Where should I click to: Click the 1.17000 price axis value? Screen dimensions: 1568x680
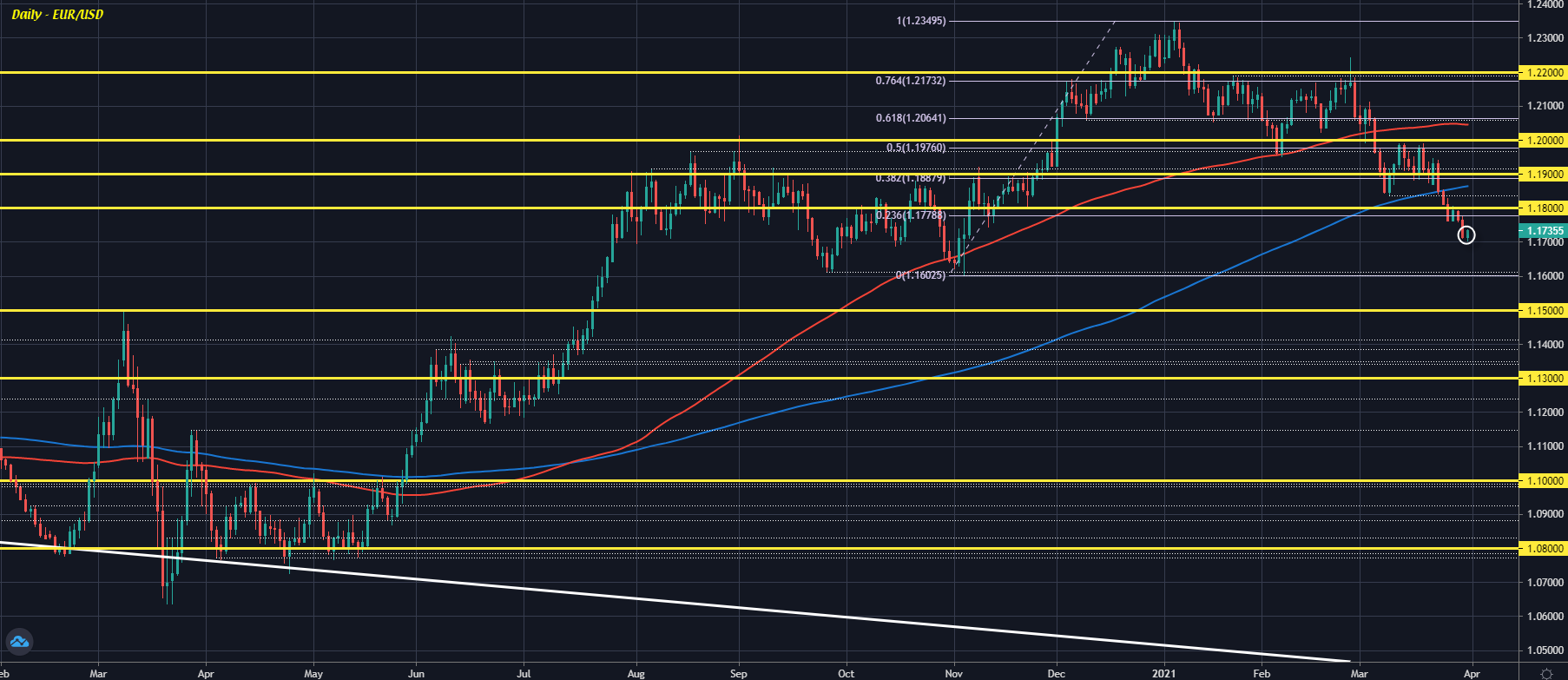point(1545,242)
